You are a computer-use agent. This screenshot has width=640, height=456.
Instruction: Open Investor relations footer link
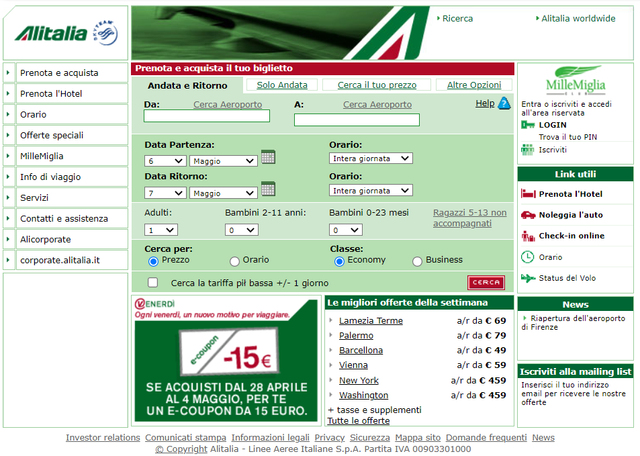pyautogui.click(x=103, y=438)
